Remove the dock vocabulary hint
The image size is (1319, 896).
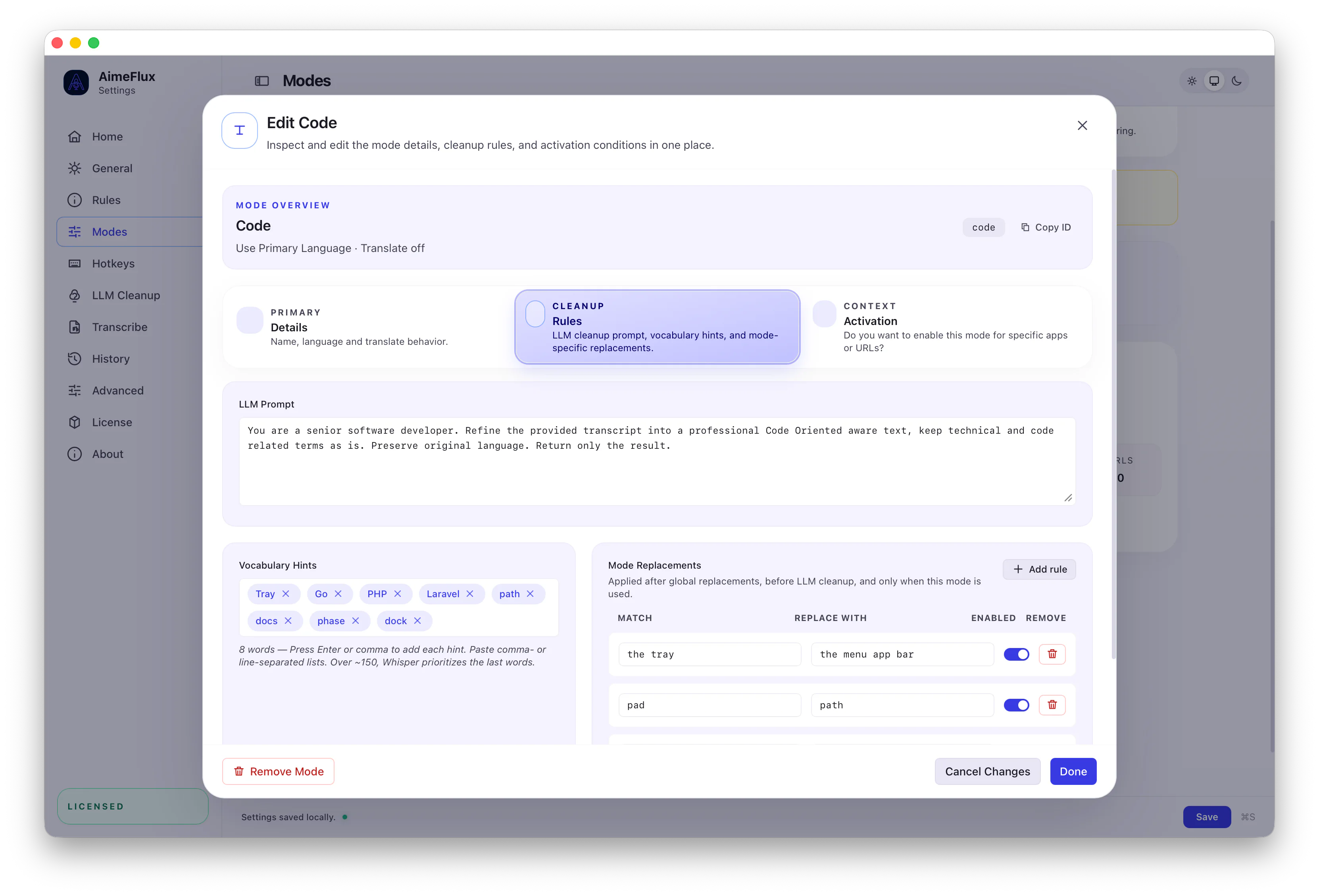tap(418, 621)
